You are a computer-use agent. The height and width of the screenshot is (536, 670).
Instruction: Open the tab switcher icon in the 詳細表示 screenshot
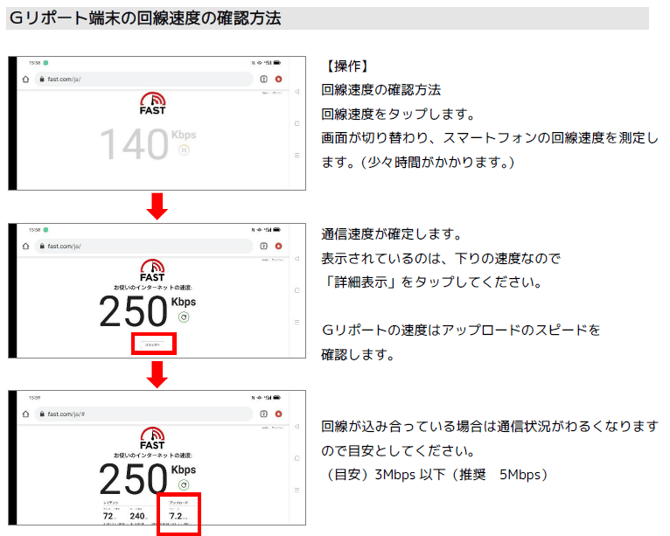click(264, 246)
